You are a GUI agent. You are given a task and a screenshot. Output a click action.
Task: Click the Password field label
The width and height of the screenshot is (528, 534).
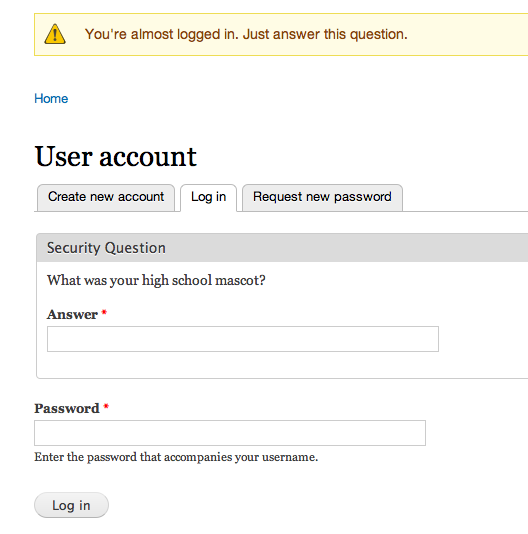(x=67, y=408)
